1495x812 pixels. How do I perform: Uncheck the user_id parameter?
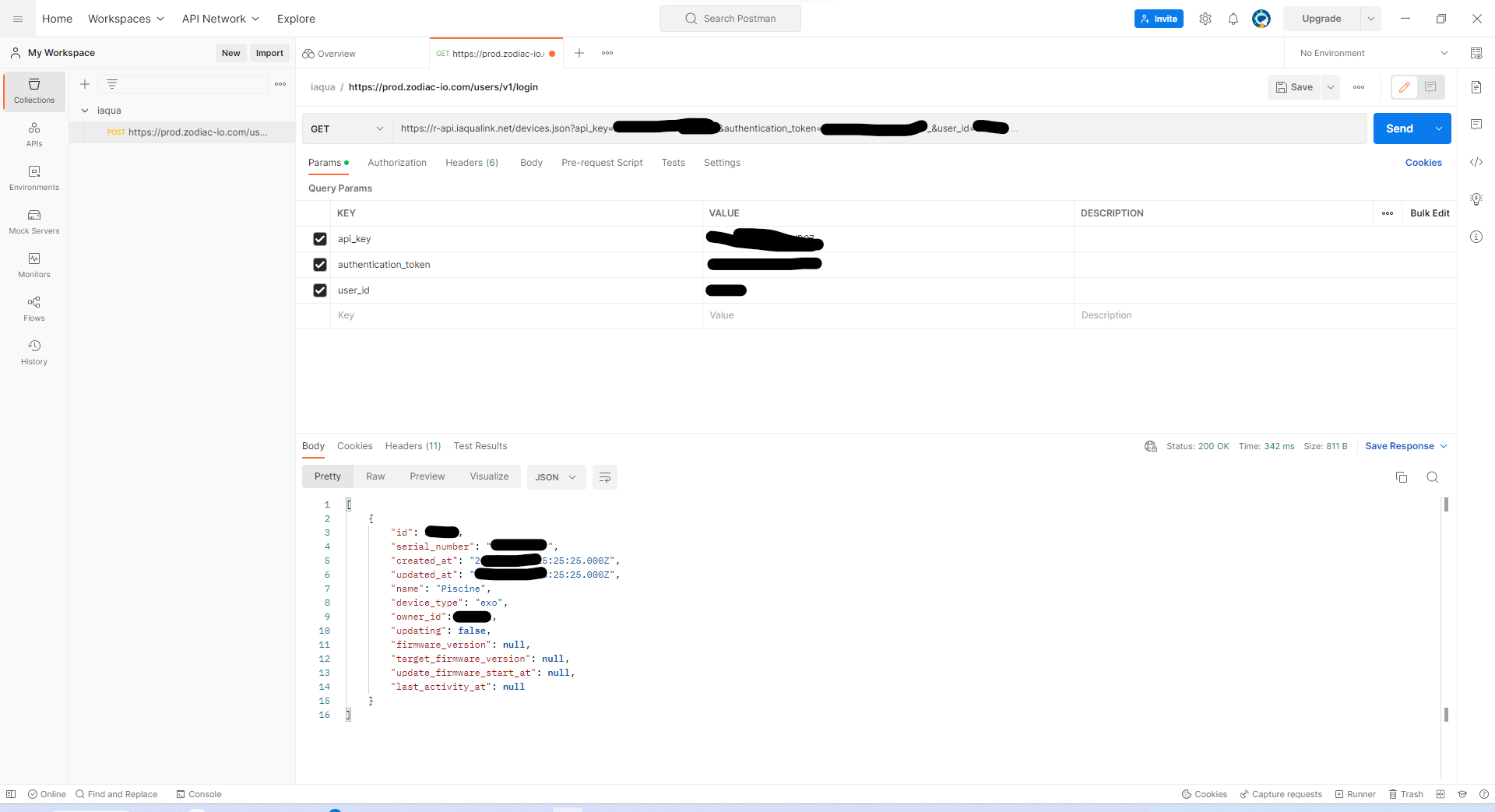coord(320,290)
